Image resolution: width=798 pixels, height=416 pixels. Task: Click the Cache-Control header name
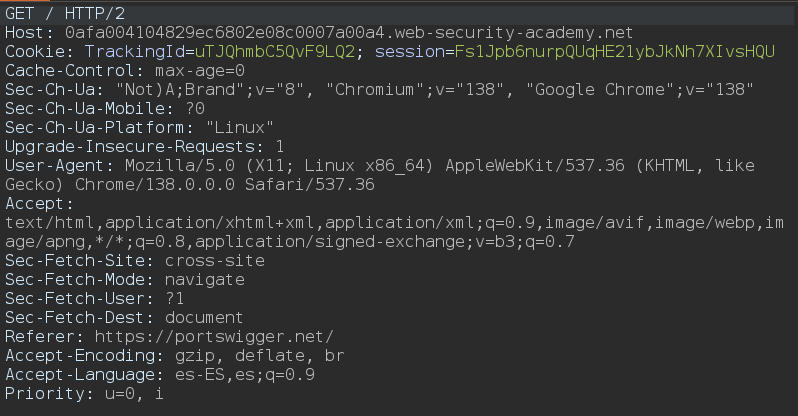tap(75, 70)
